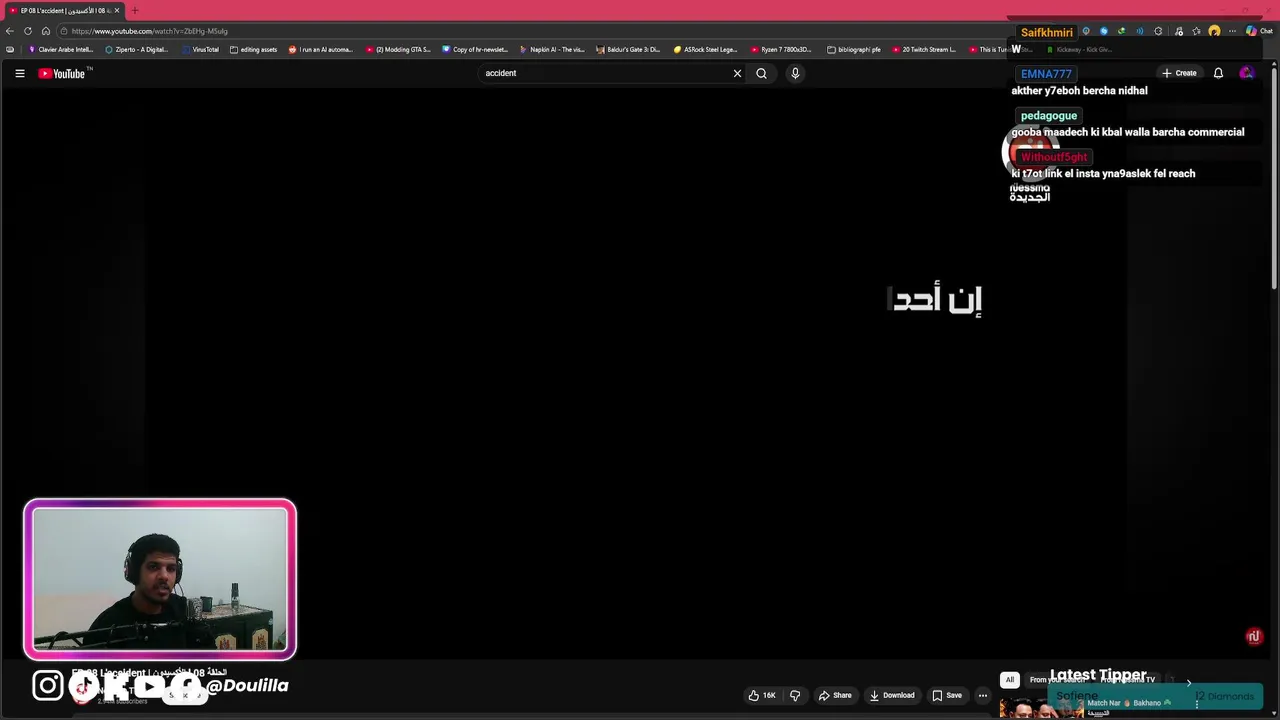Open options for 'Match Nar' recommended video
Image resolution: width=1280 pixels, height=720 pixels.
coord(1196,704)
